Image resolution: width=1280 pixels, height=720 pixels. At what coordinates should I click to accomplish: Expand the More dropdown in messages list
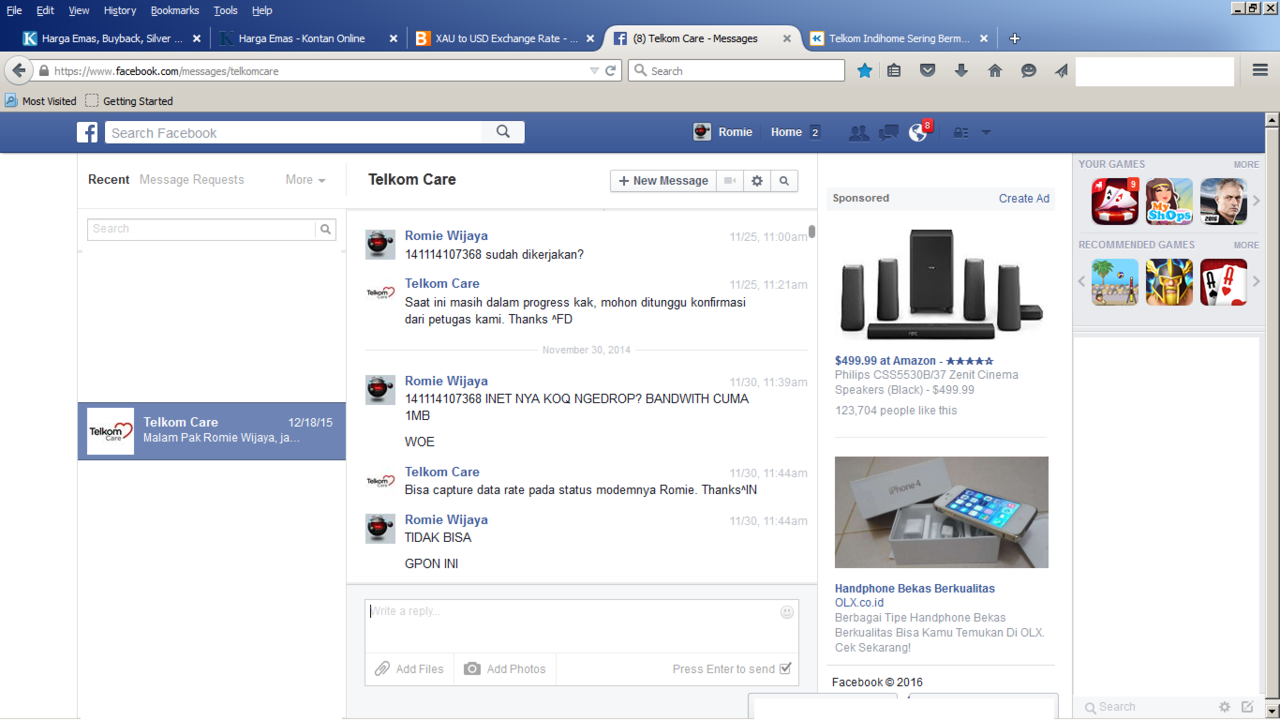(x=305, y=180)
